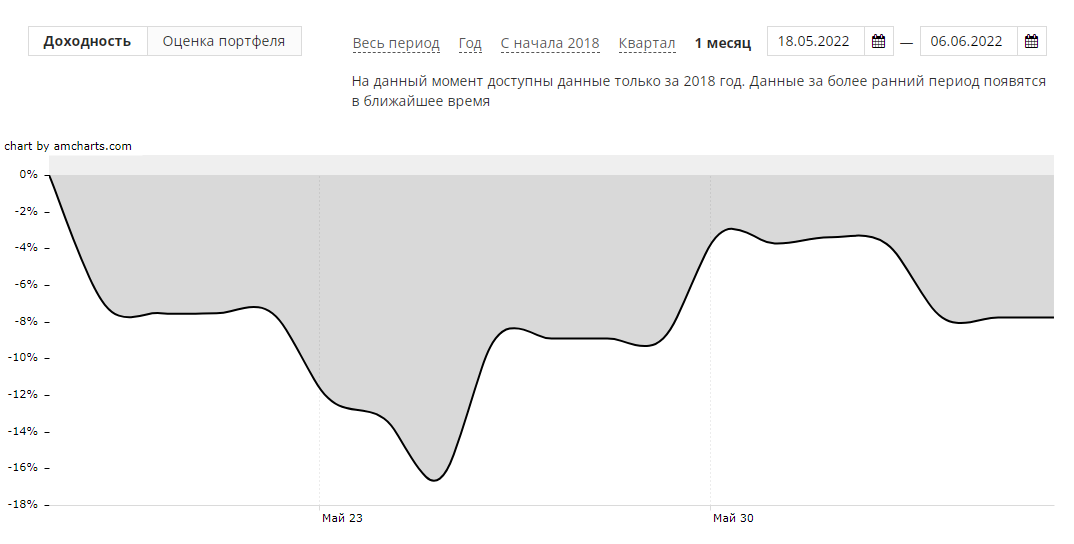
Task: Choose the С начала 2018 range
Action: [550, 43]
